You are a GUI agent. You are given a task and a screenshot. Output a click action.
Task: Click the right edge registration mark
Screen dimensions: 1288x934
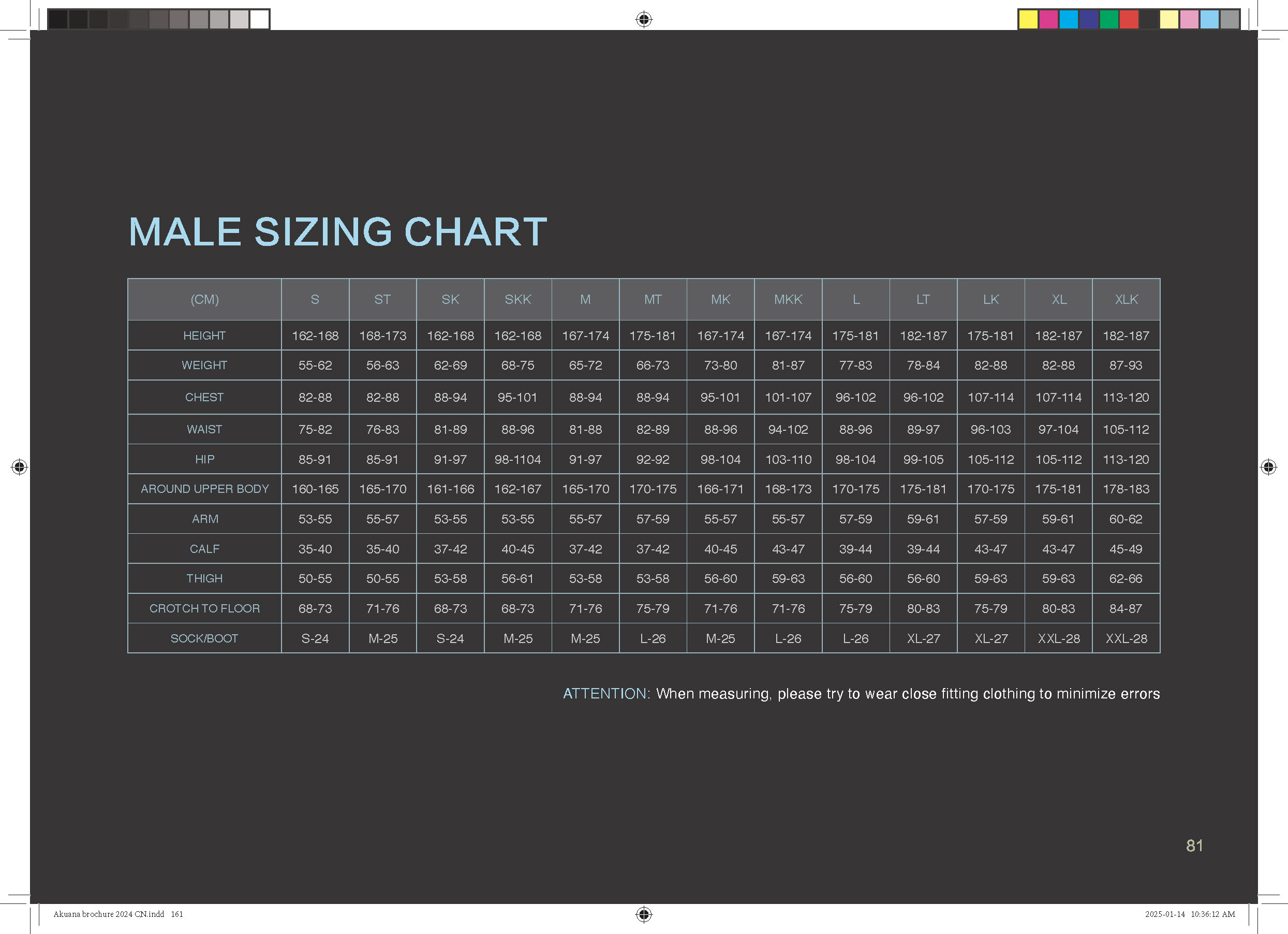pyautogui.click(x=1268, y=467)
